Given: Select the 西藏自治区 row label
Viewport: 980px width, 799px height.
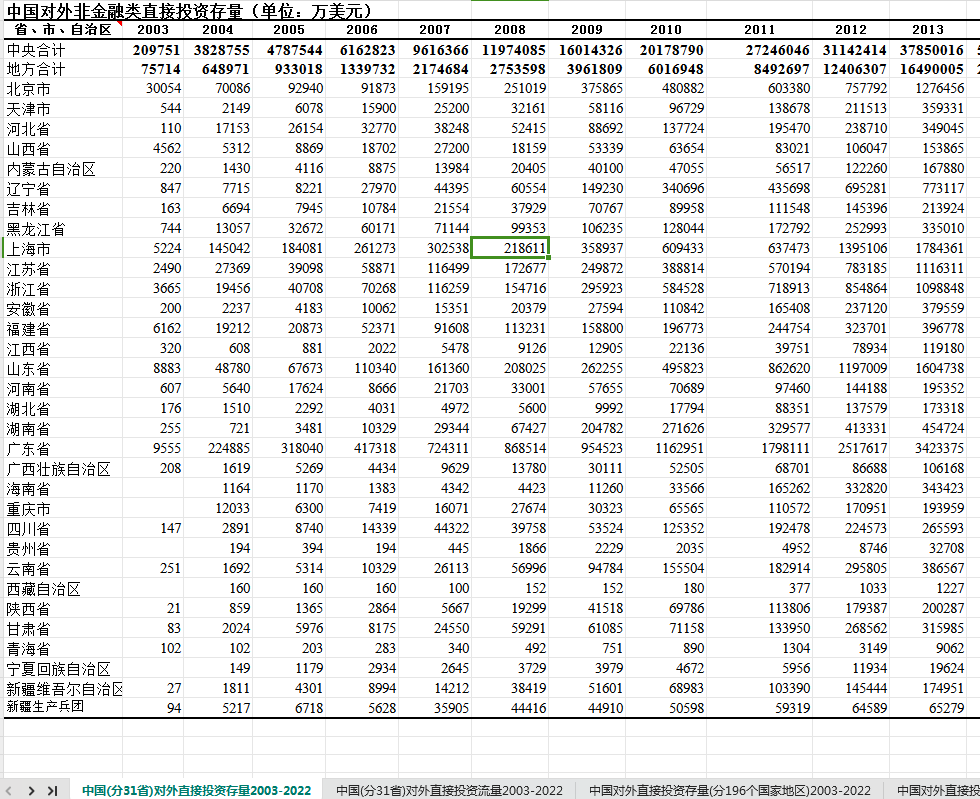Looking at the screenshot, I should click(x=63, y=589).
